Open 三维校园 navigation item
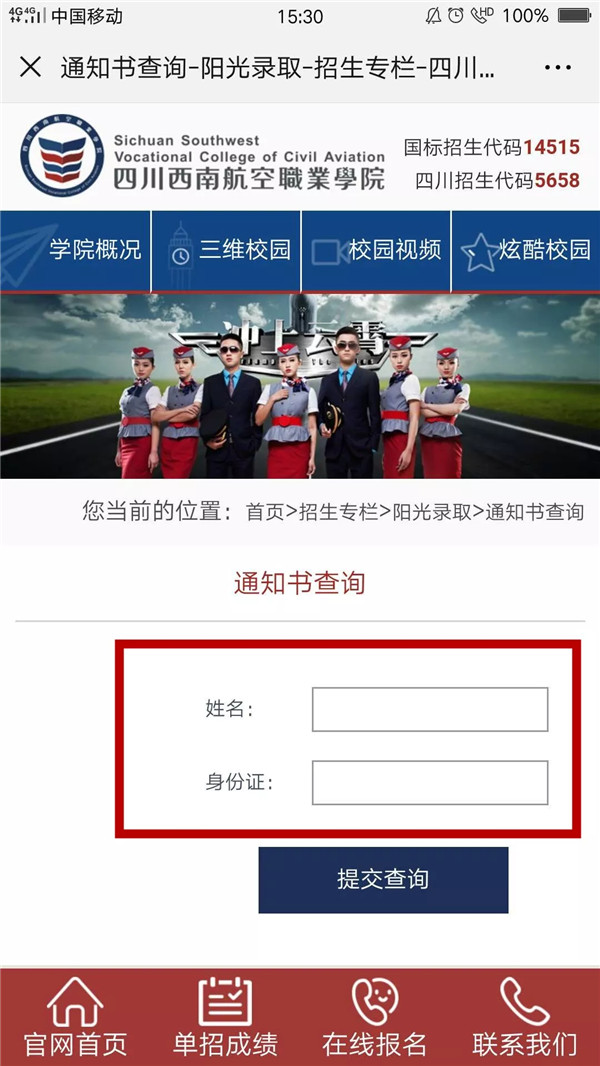600x1066 pixels. point(245,250)
